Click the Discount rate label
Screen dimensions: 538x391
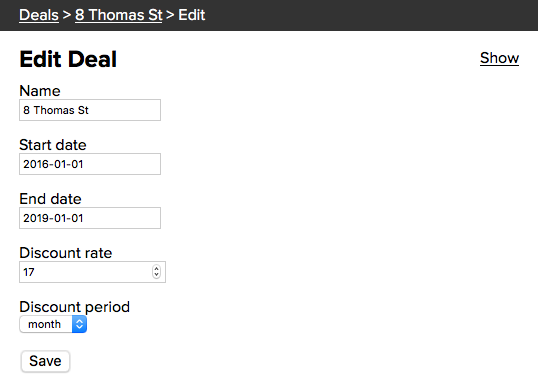tap(66, 253)
